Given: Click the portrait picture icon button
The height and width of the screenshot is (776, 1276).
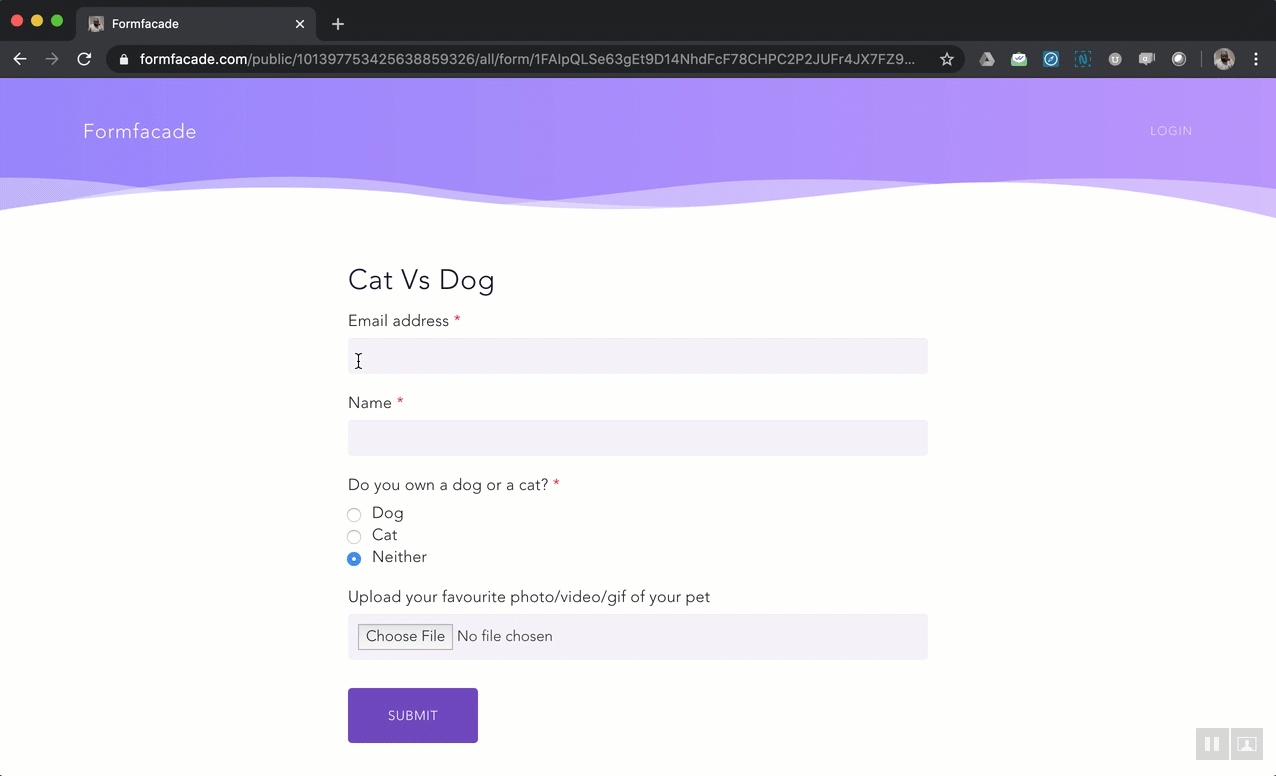Looking at the screenshot, I should point(1246,744).
